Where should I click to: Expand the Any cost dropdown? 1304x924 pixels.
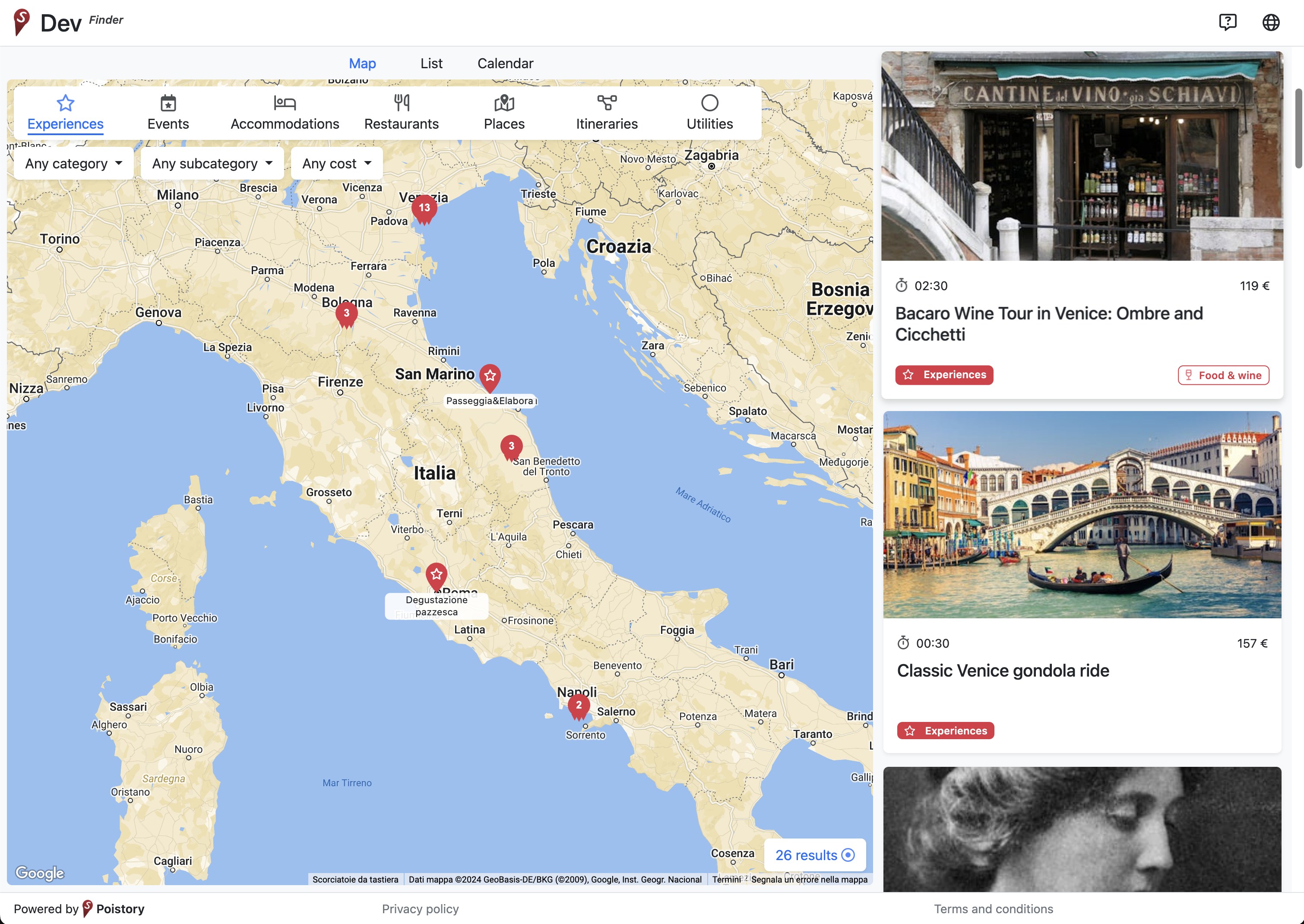[337, 164]
